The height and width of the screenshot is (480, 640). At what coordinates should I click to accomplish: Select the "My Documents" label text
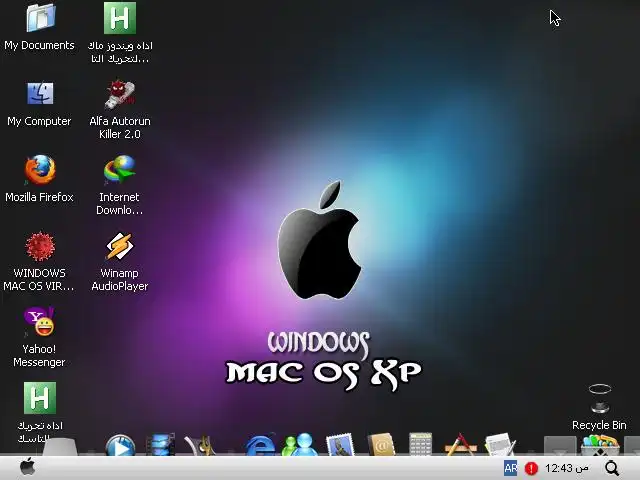point(39,45)
